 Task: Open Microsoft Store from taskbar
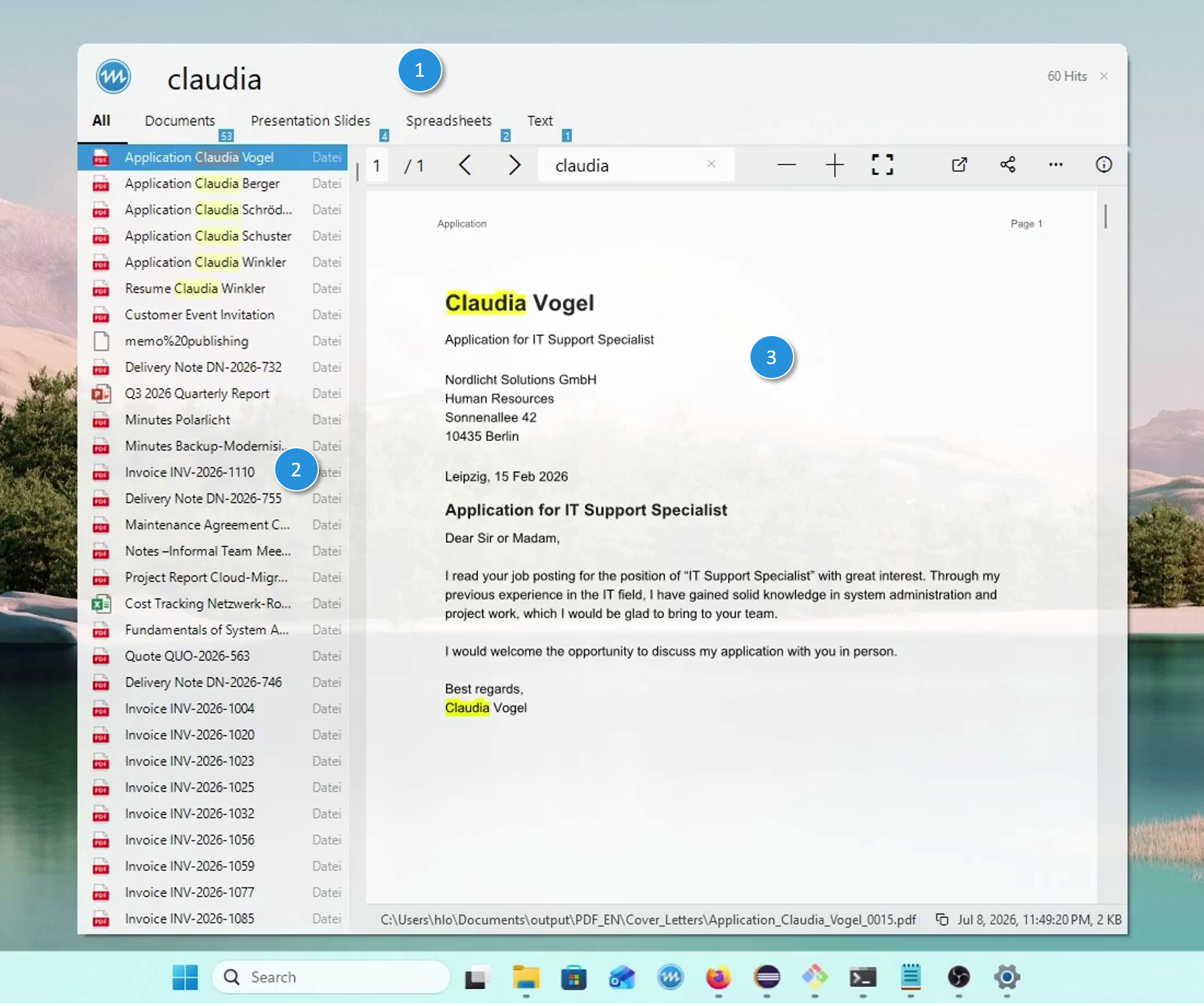point(574,977)
